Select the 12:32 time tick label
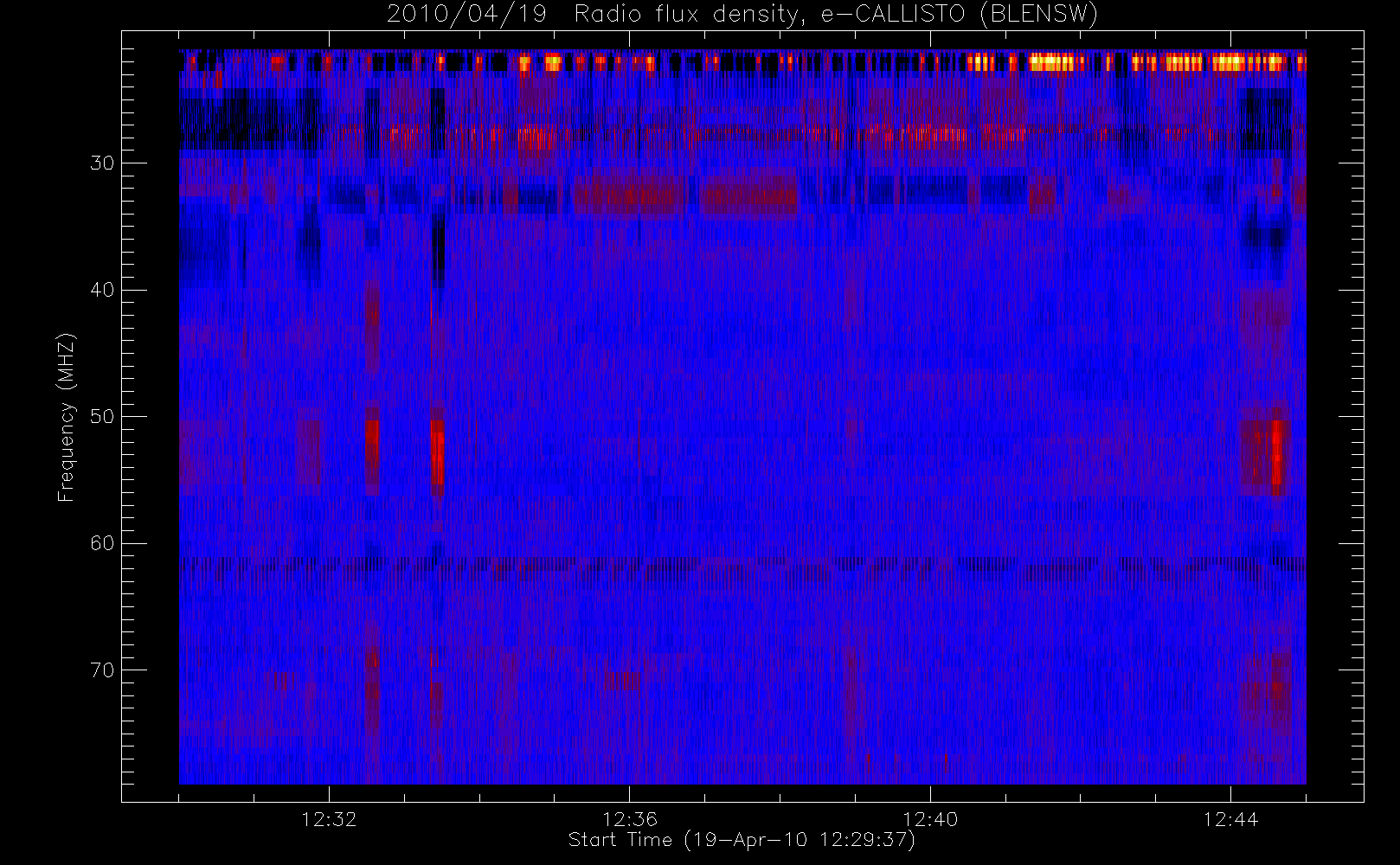Screen dimensions: 1400x865 coord(329,819)
